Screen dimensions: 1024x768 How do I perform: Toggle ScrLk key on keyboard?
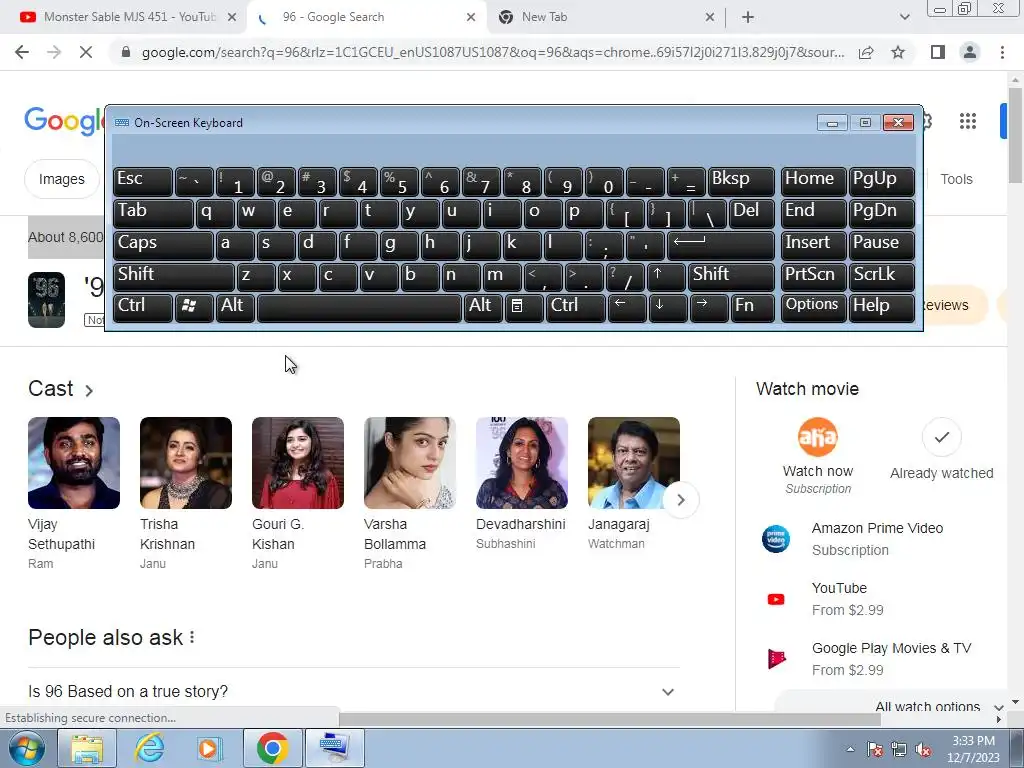[x=881, y=276]
